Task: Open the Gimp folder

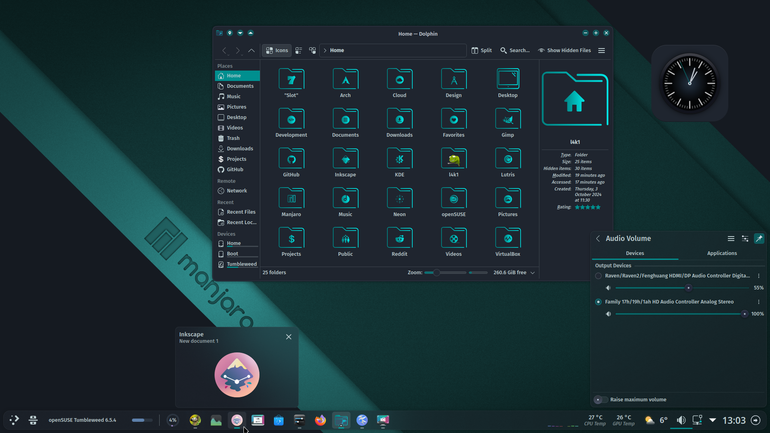Action: [x=507, y=122]
